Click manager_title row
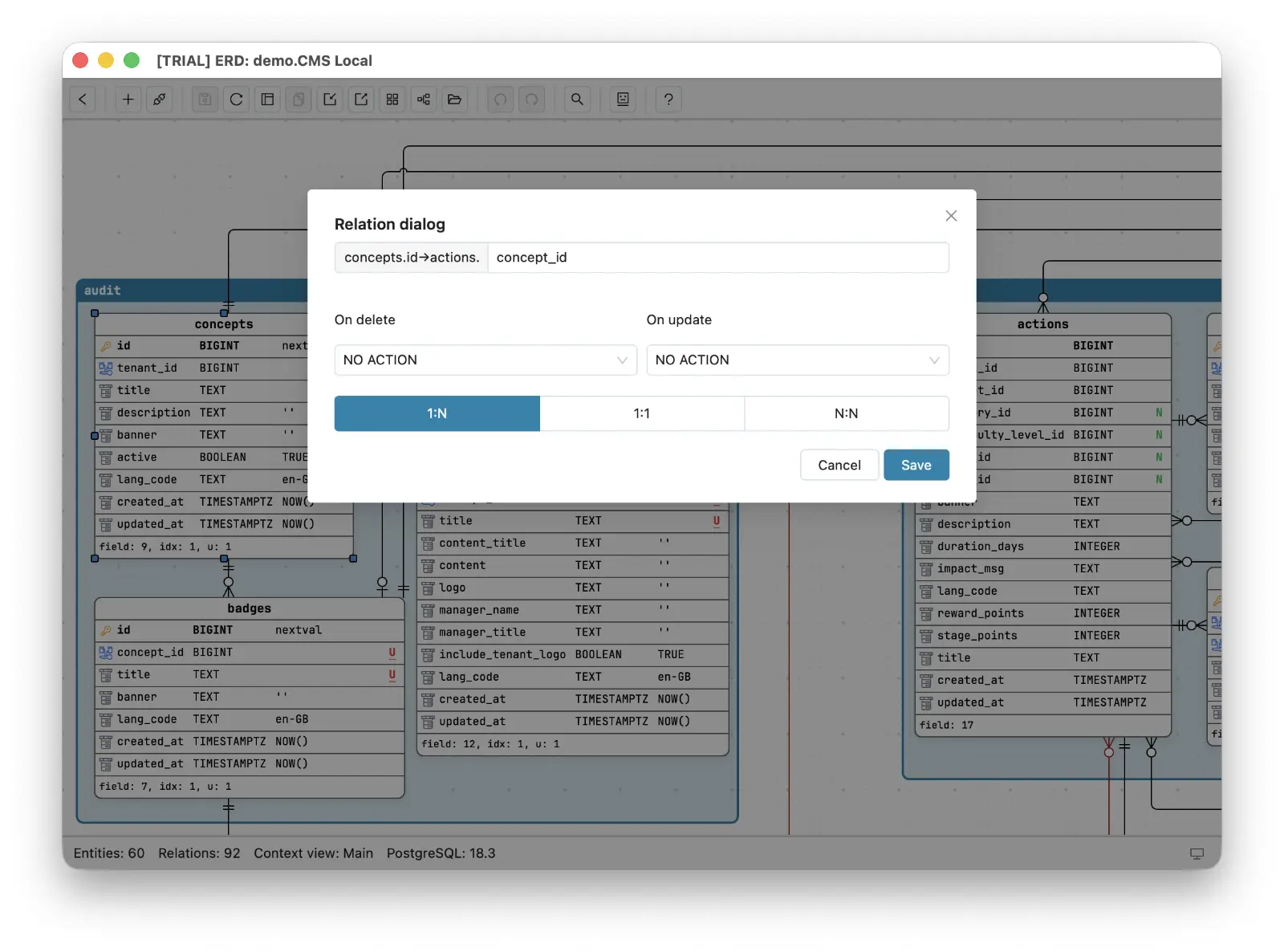 pos(573,633)
